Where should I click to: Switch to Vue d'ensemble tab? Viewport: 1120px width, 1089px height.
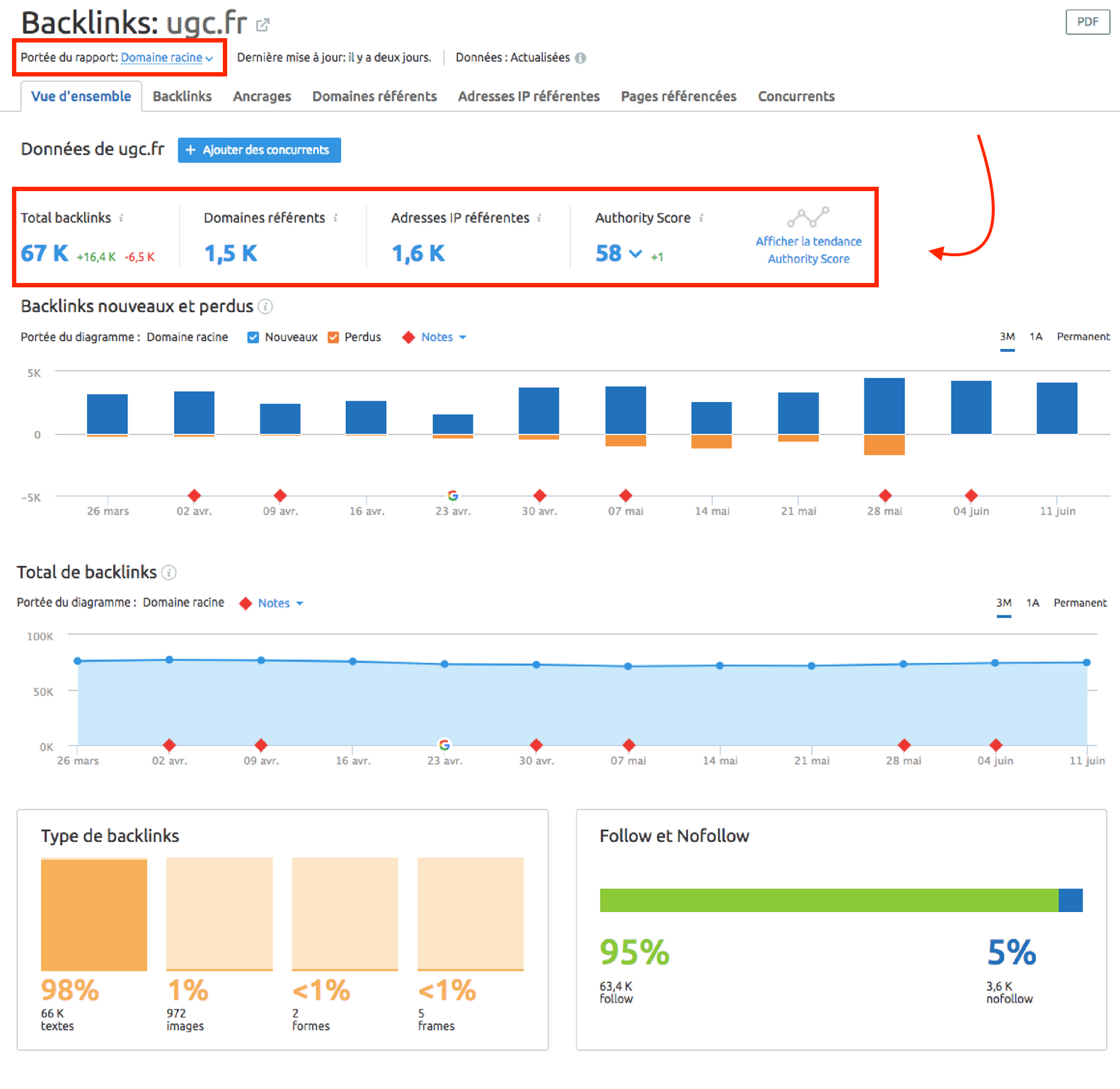coord(81,96)
